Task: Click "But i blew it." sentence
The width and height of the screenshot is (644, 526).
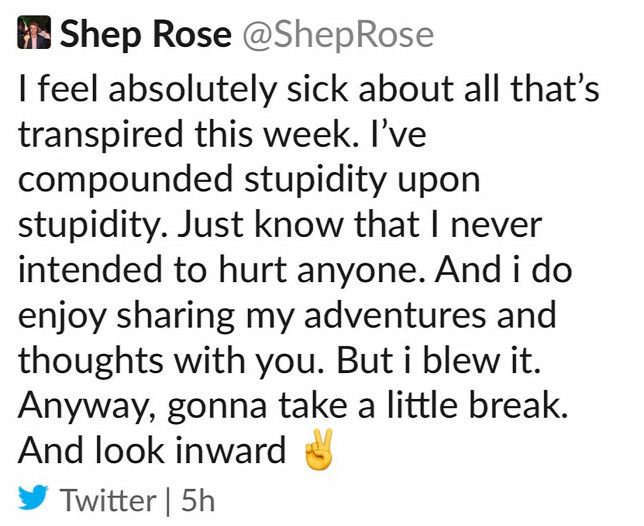Action: click(439, 360)
